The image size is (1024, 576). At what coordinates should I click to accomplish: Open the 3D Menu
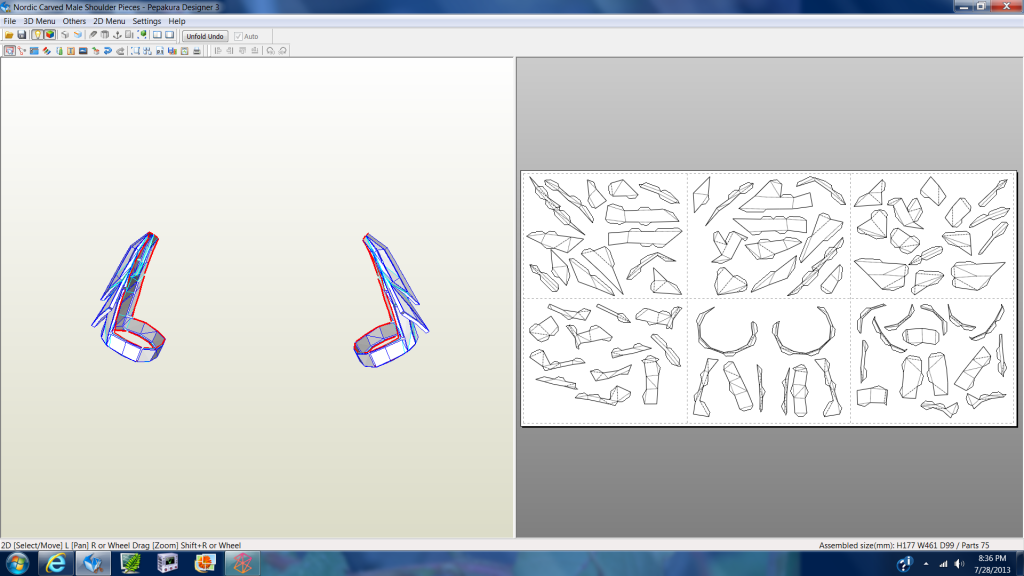pos(39,21)
